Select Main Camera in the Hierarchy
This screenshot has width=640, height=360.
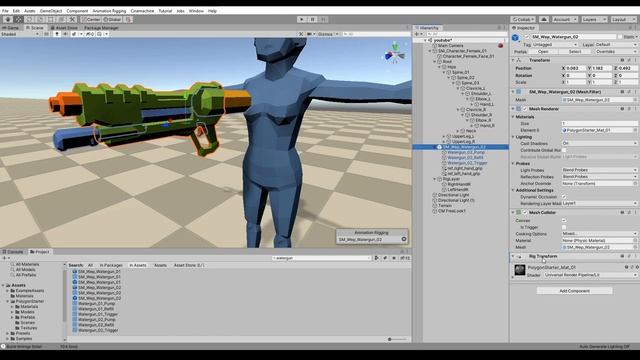coord(451,46)
